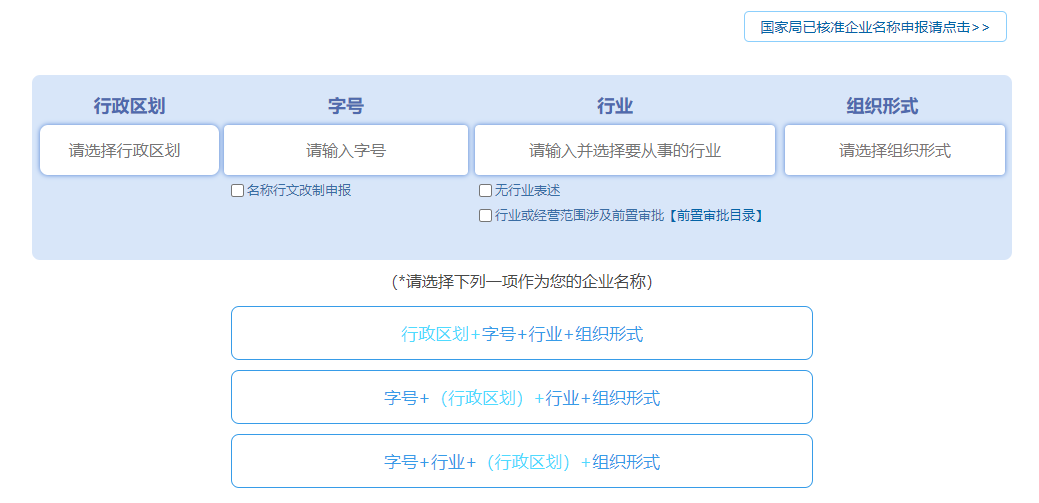Click the 请选择下列一项作为您的企业名称 instruction text

(522, 282)
